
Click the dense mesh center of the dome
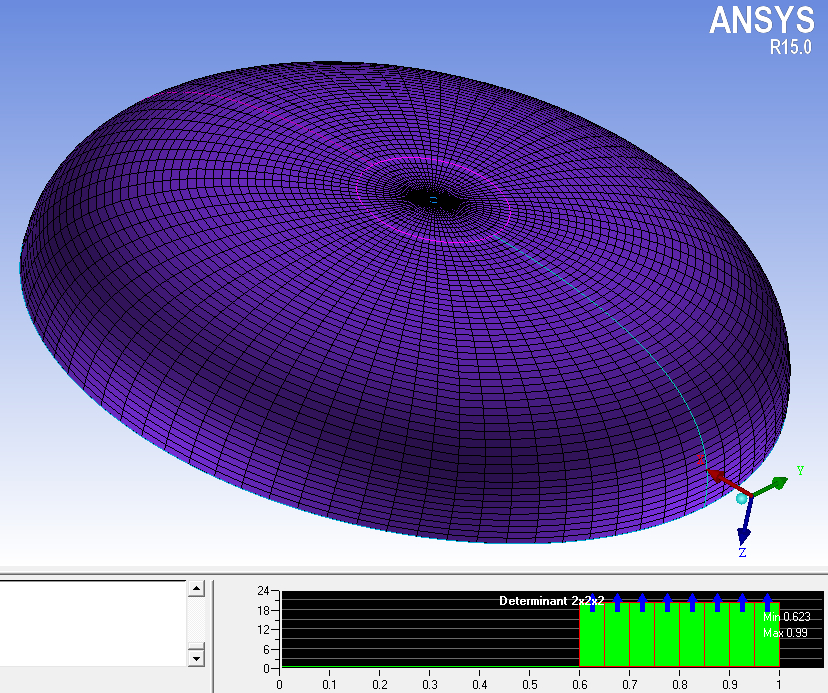(433, 200)
